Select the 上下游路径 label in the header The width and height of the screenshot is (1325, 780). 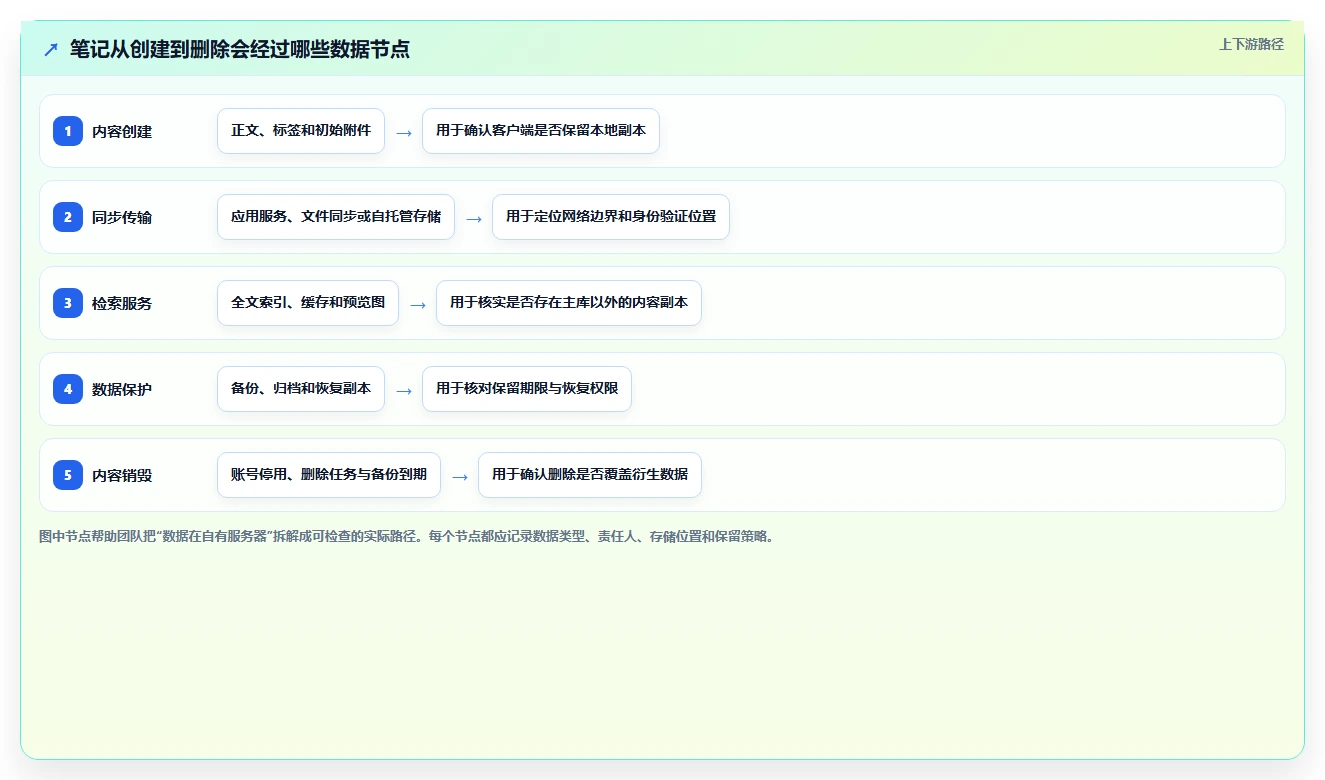coord(1251,44)
